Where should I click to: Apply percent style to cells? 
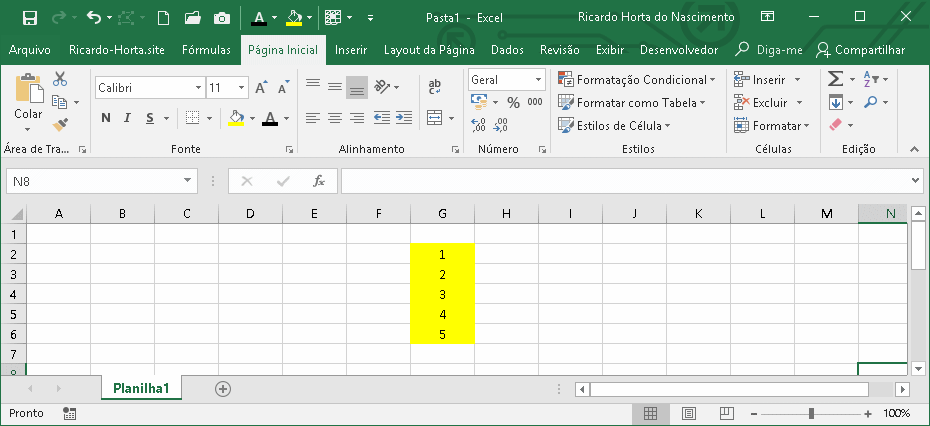tap(514, 103)
